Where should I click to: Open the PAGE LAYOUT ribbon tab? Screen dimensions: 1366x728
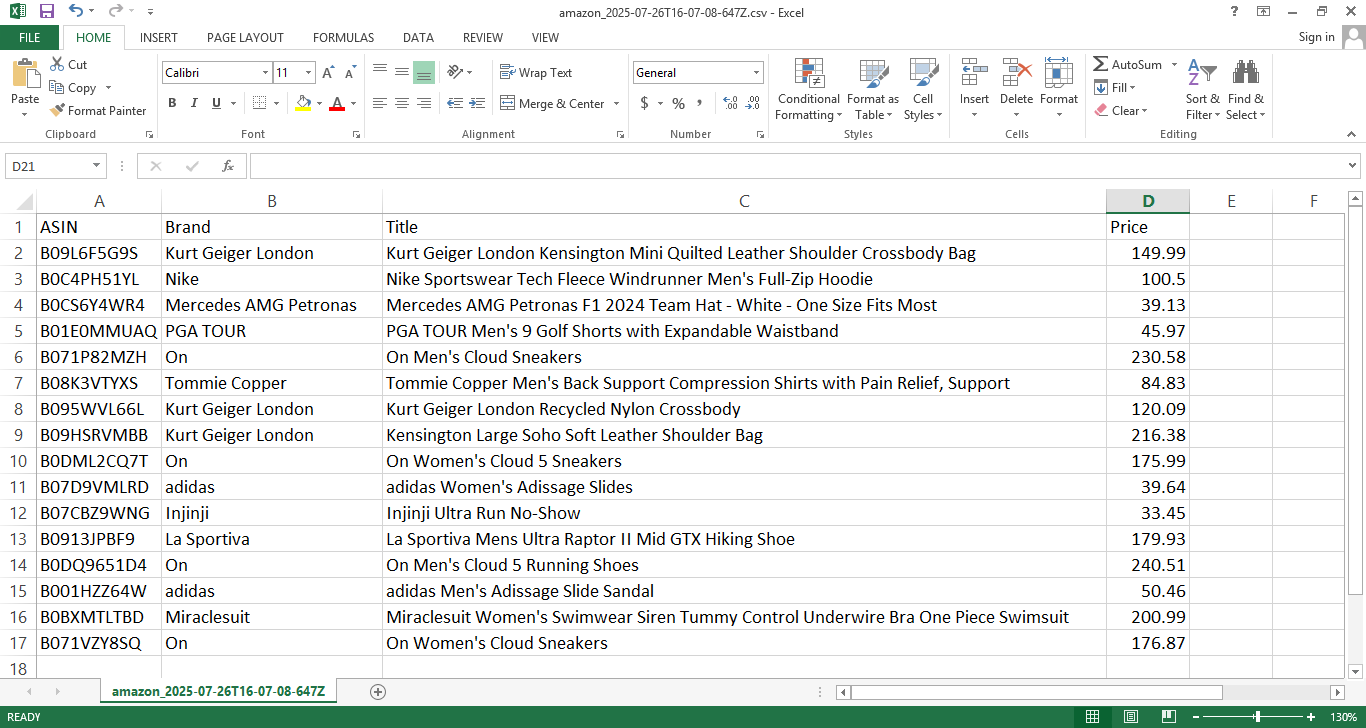(x=245, y=38)
